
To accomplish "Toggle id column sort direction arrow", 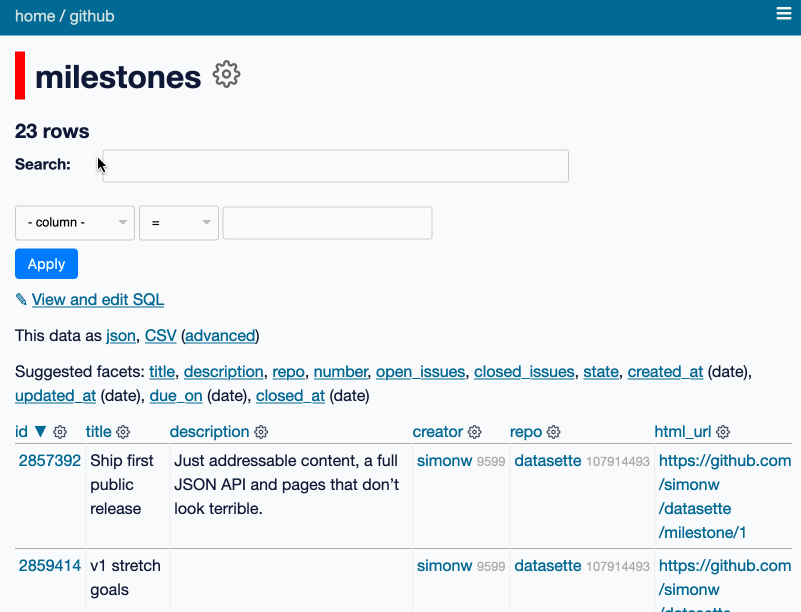I will pos(40,432).
